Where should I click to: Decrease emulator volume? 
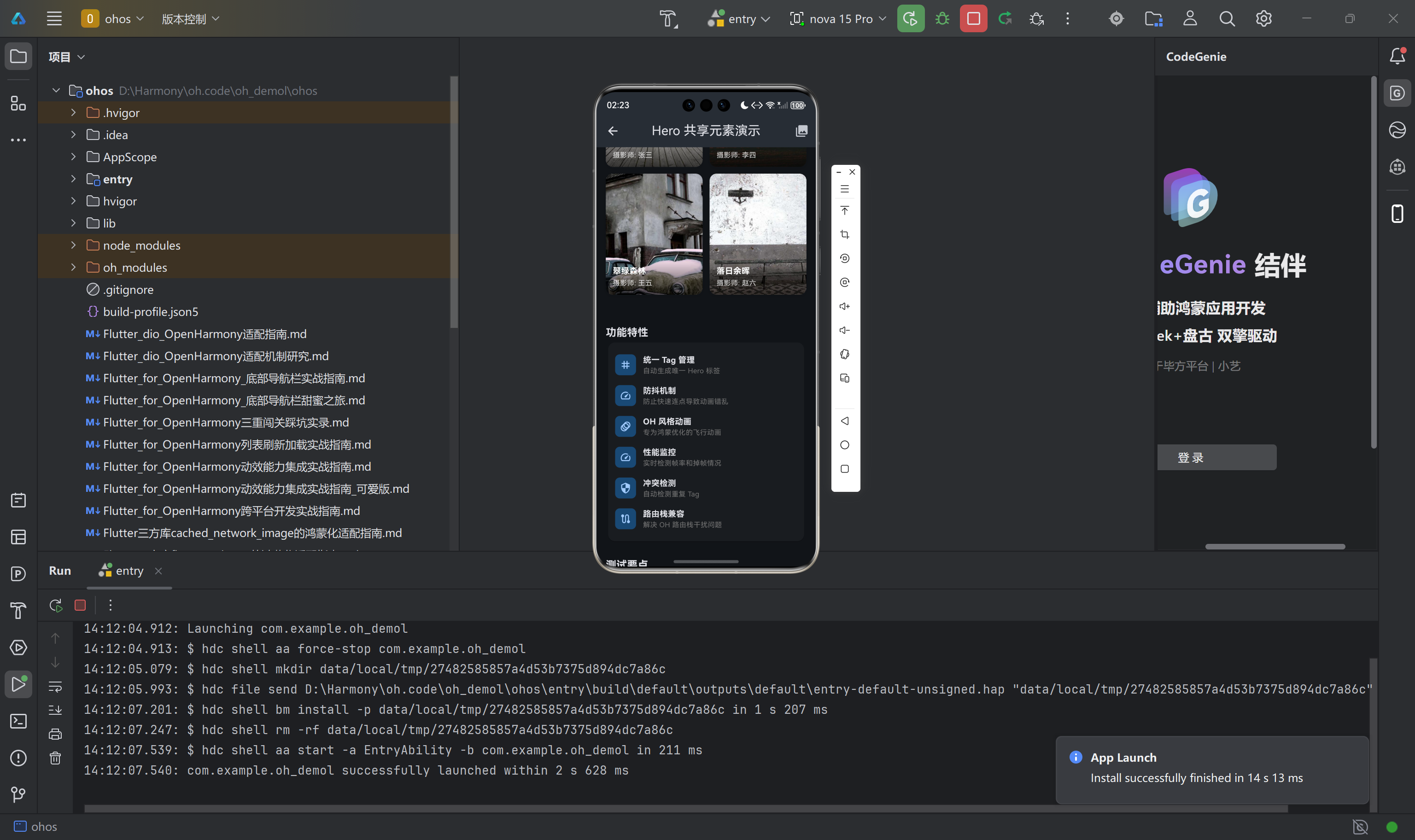(844, 330)
